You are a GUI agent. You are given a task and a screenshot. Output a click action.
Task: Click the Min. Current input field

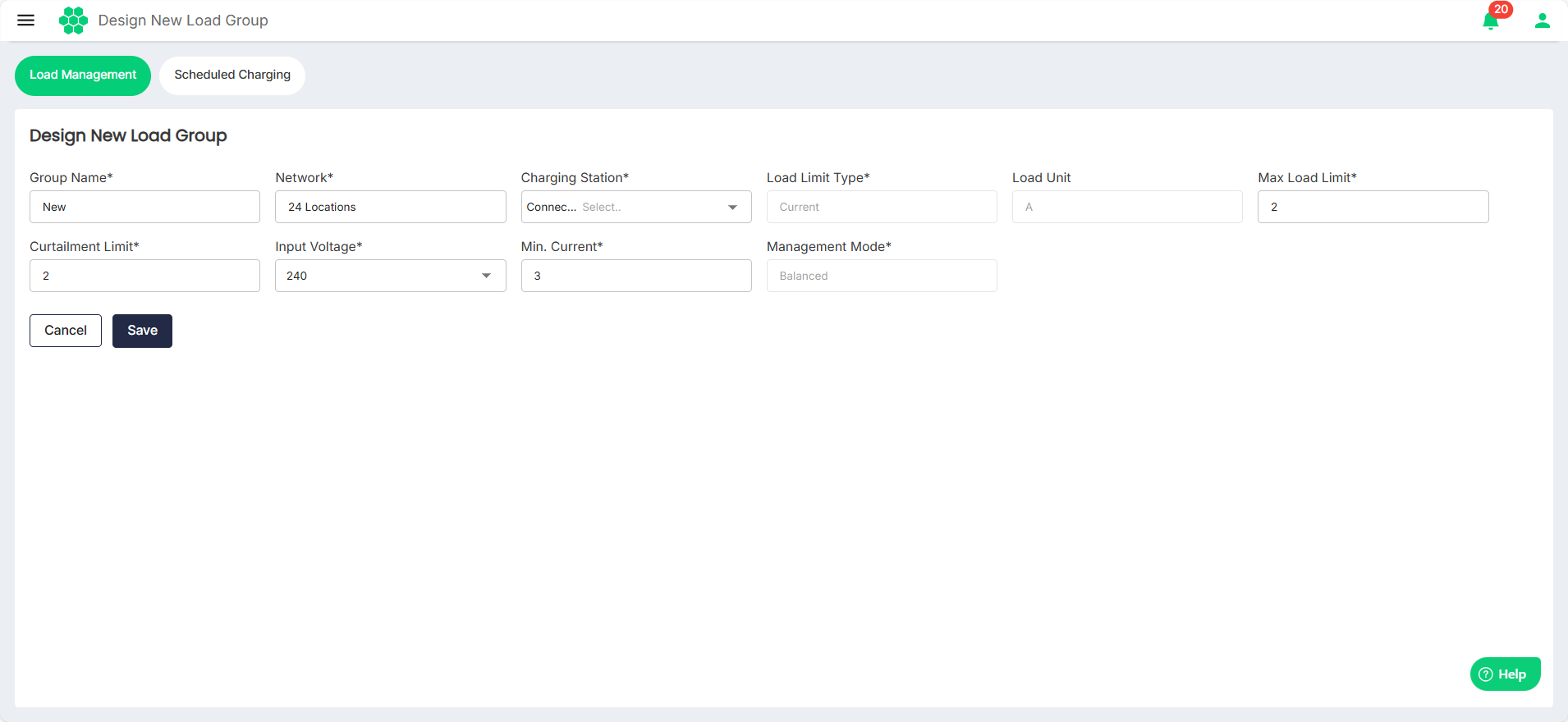coord(635,276)
